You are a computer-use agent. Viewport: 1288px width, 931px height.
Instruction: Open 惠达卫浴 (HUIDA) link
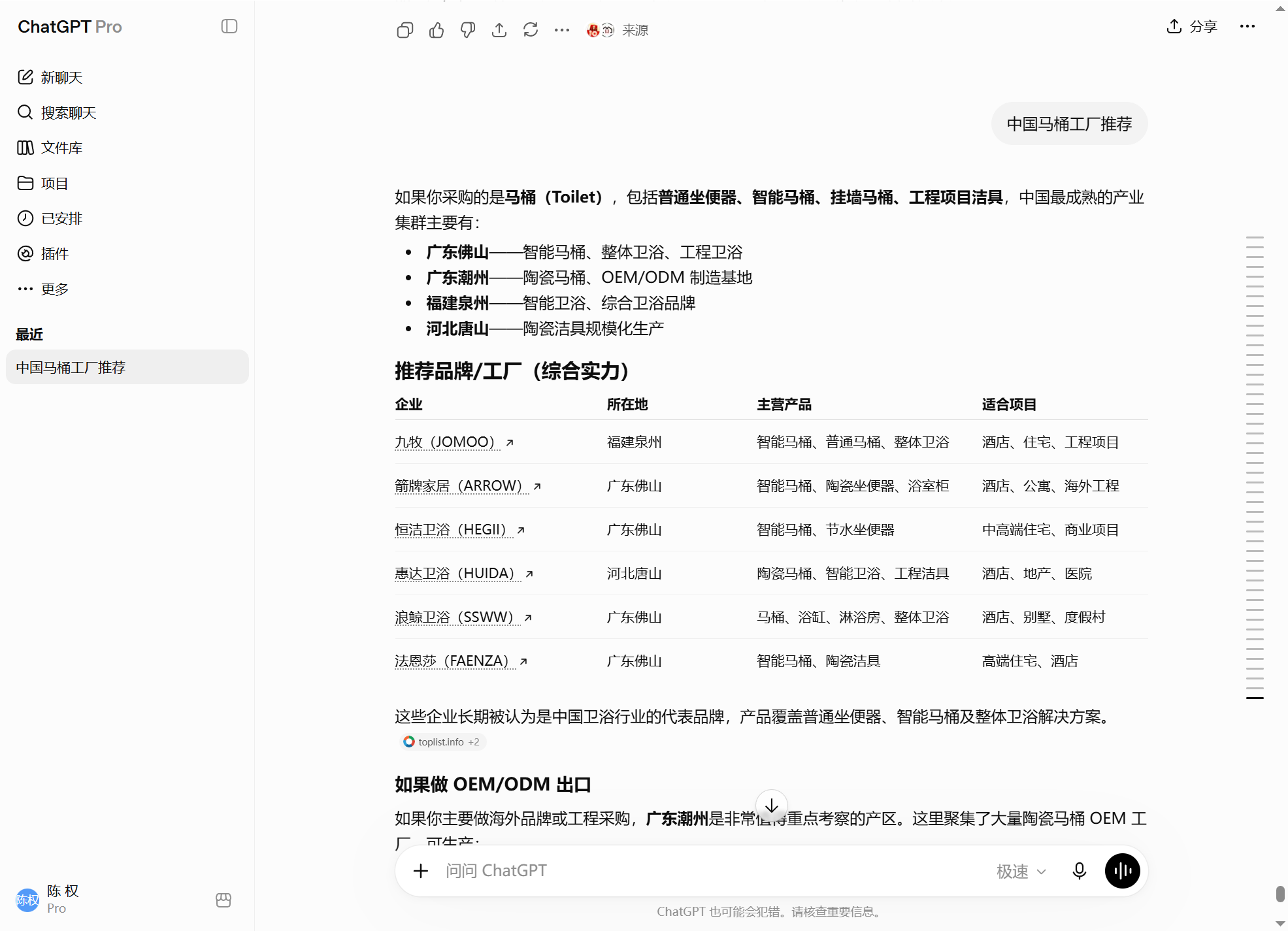pyautogui.click(x=464, y=574)
